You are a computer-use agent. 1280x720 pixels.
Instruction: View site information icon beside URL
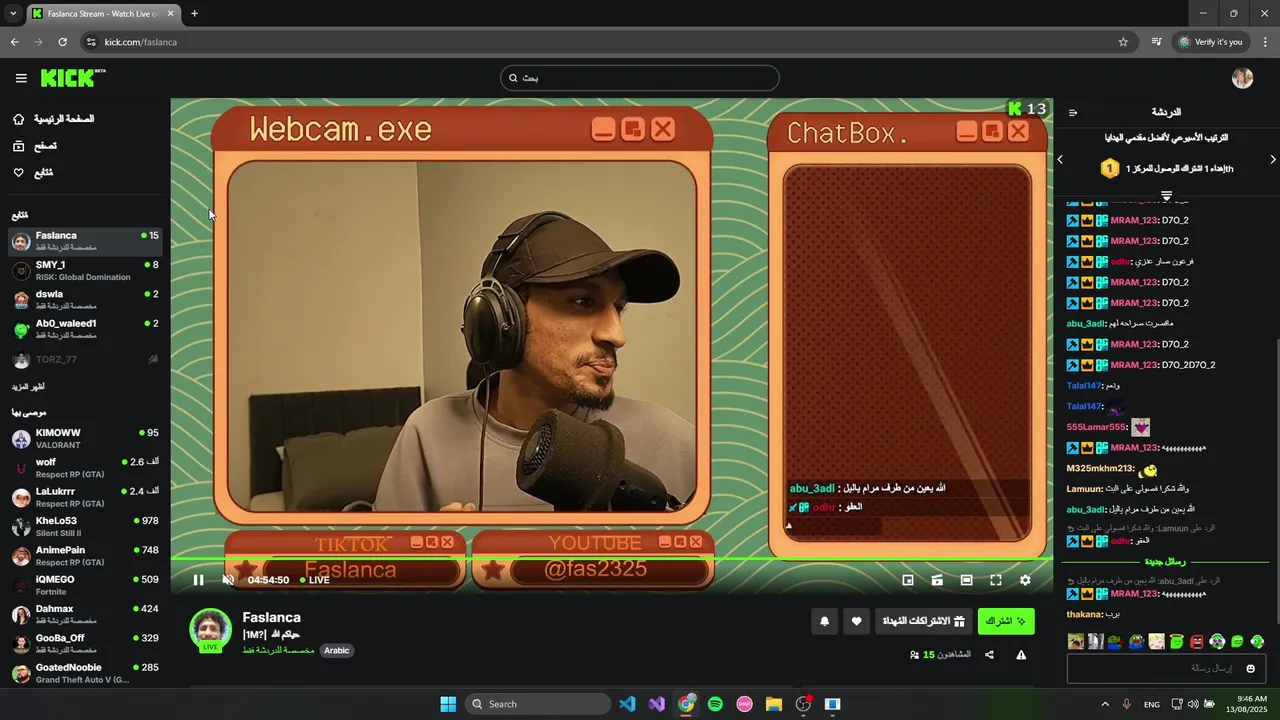pyautogui.click(x=91, y=42)
